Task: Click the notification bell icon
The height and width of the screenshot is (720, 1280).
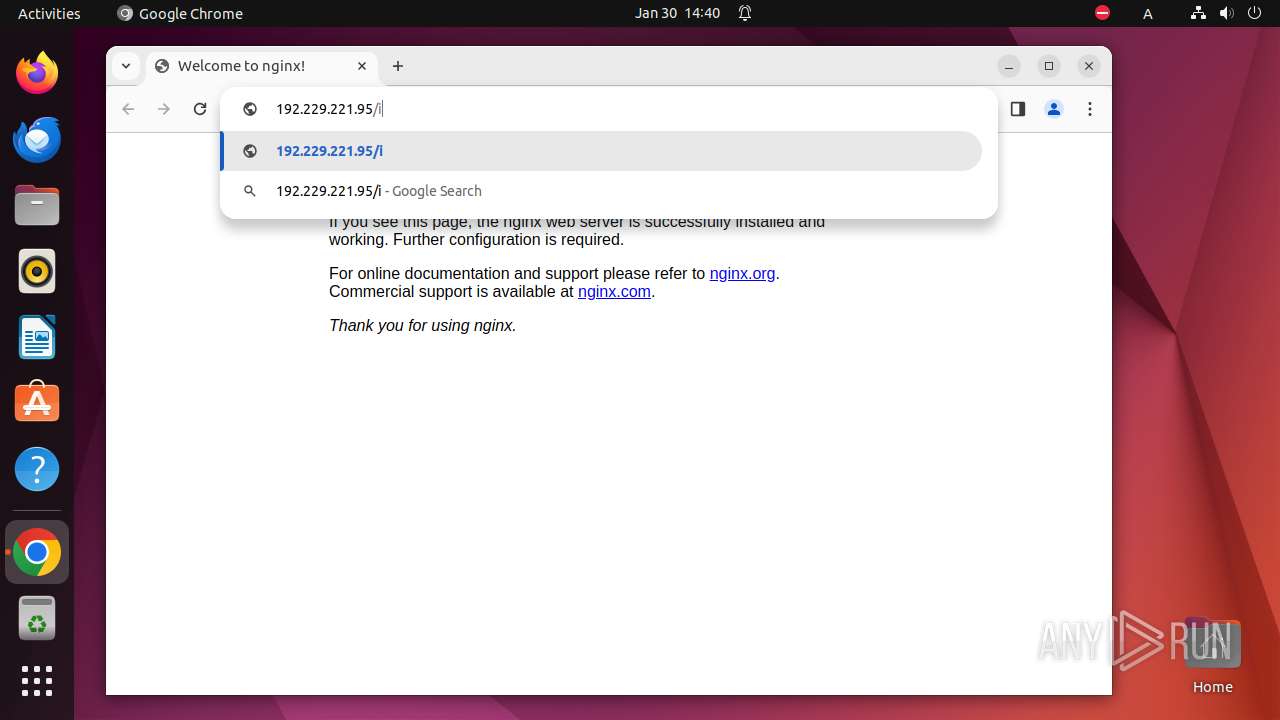Action: click(745, 13)
